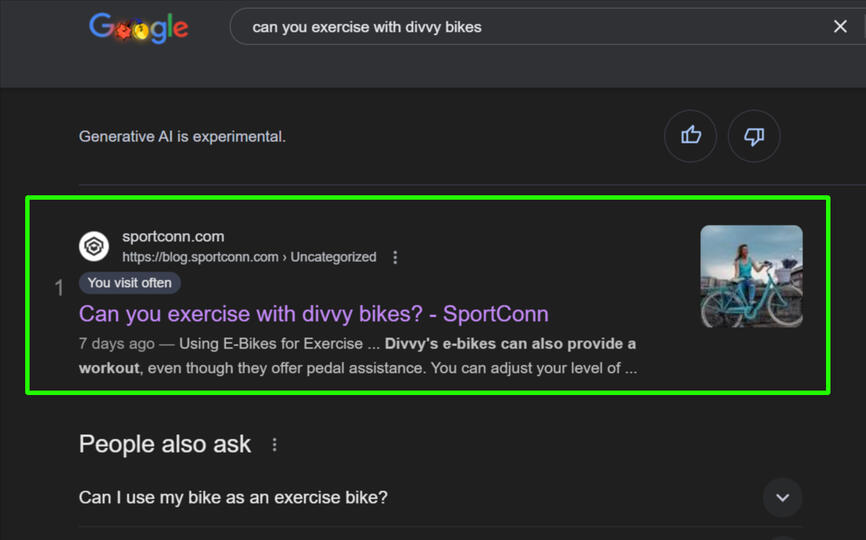Click the "You visit often" chip
This screenshot has height=540, width=866.
point(129,283)
